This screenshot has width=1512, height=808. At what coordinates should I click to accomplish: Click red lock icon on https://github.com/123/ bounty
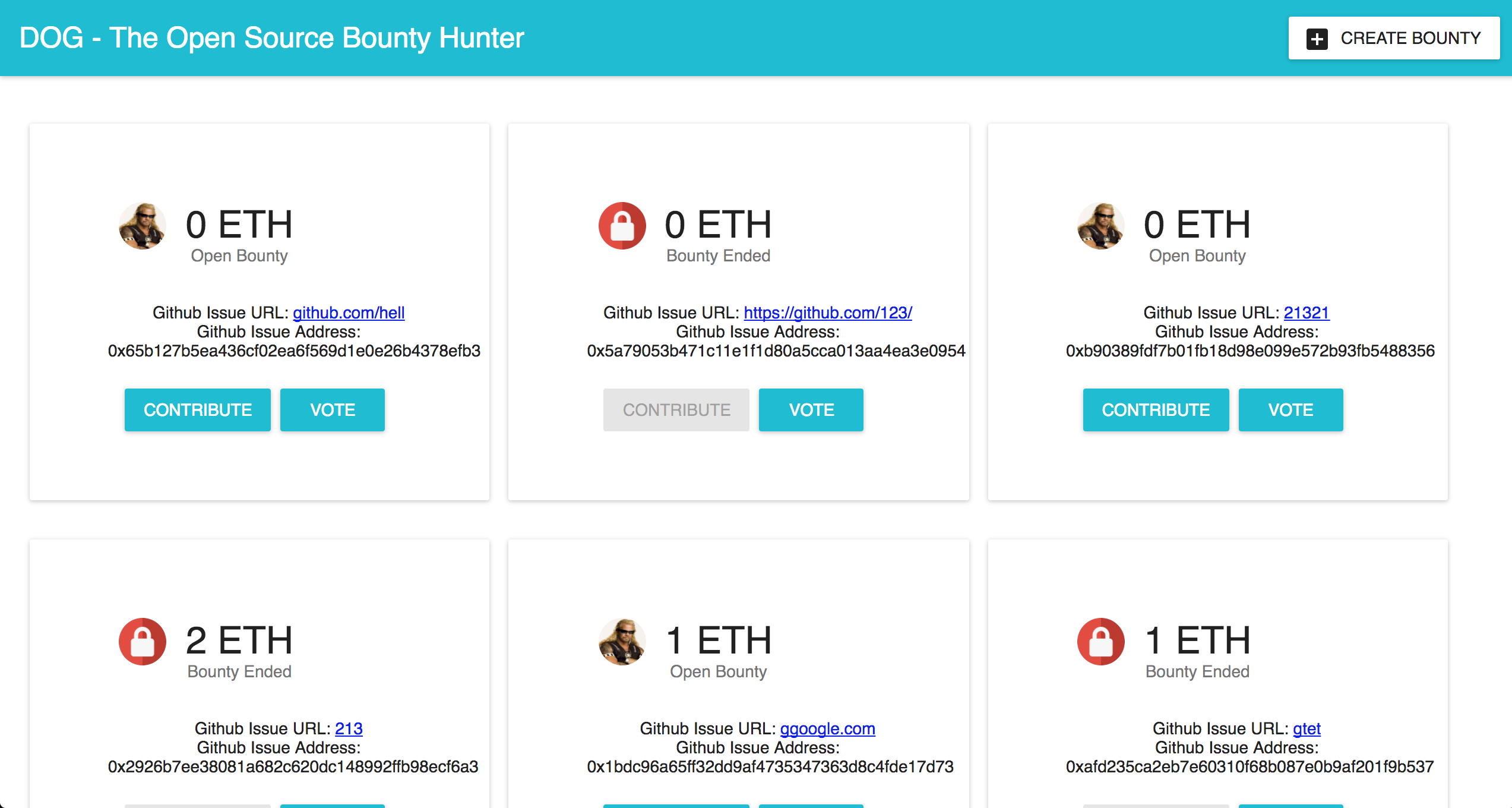(622, 226)
